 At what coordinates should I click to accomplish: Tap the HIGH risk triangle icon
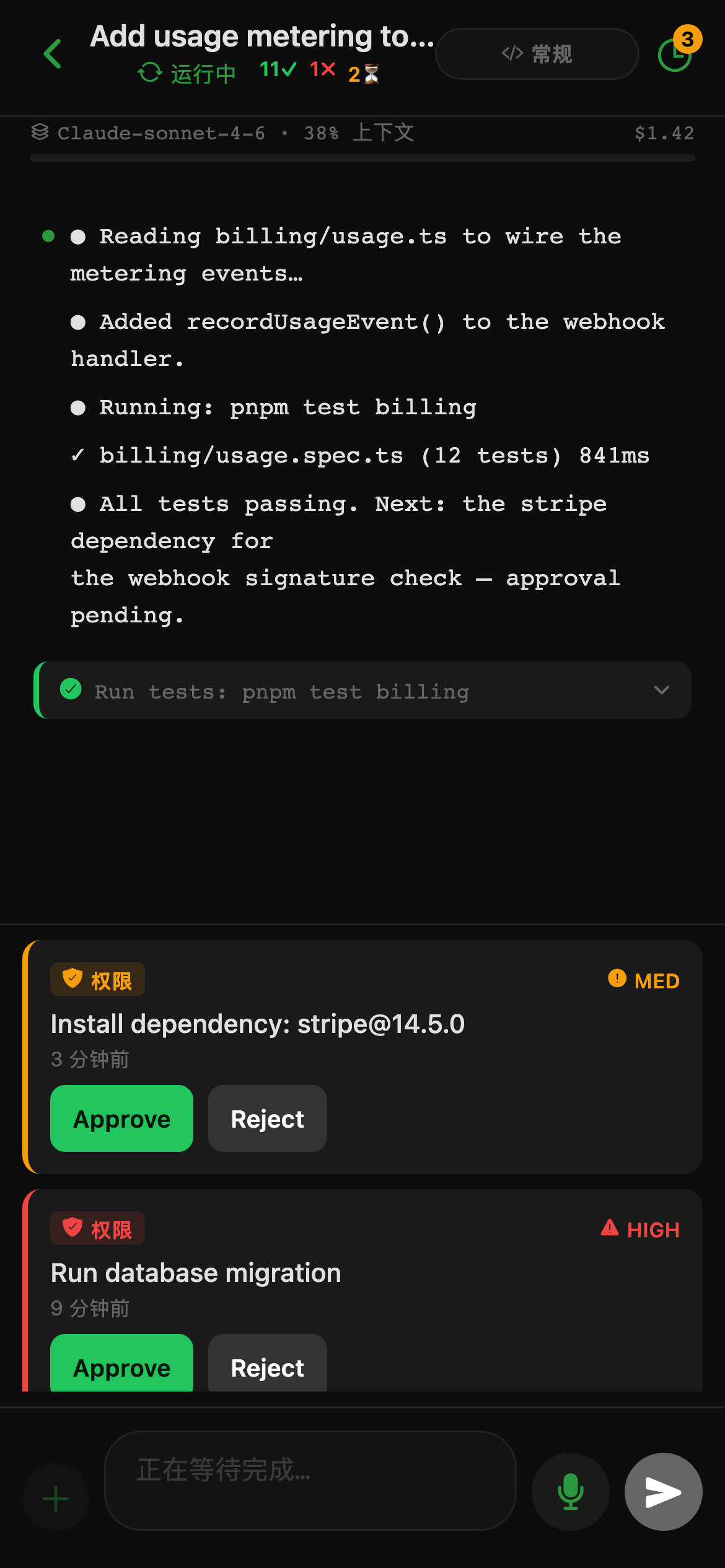point(610,1227)
